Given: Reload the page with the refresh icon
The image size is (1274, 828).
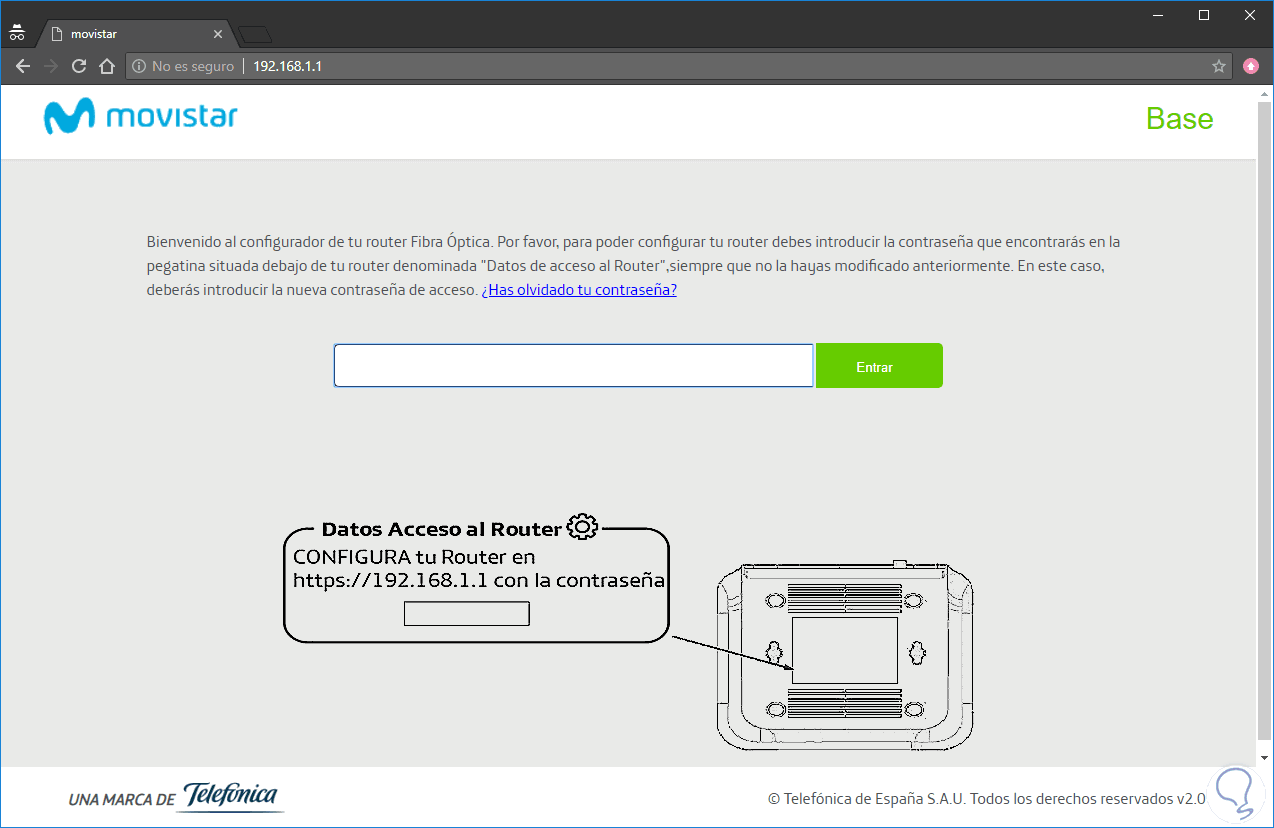Looking at the screenshot, I should click(79, 67).
